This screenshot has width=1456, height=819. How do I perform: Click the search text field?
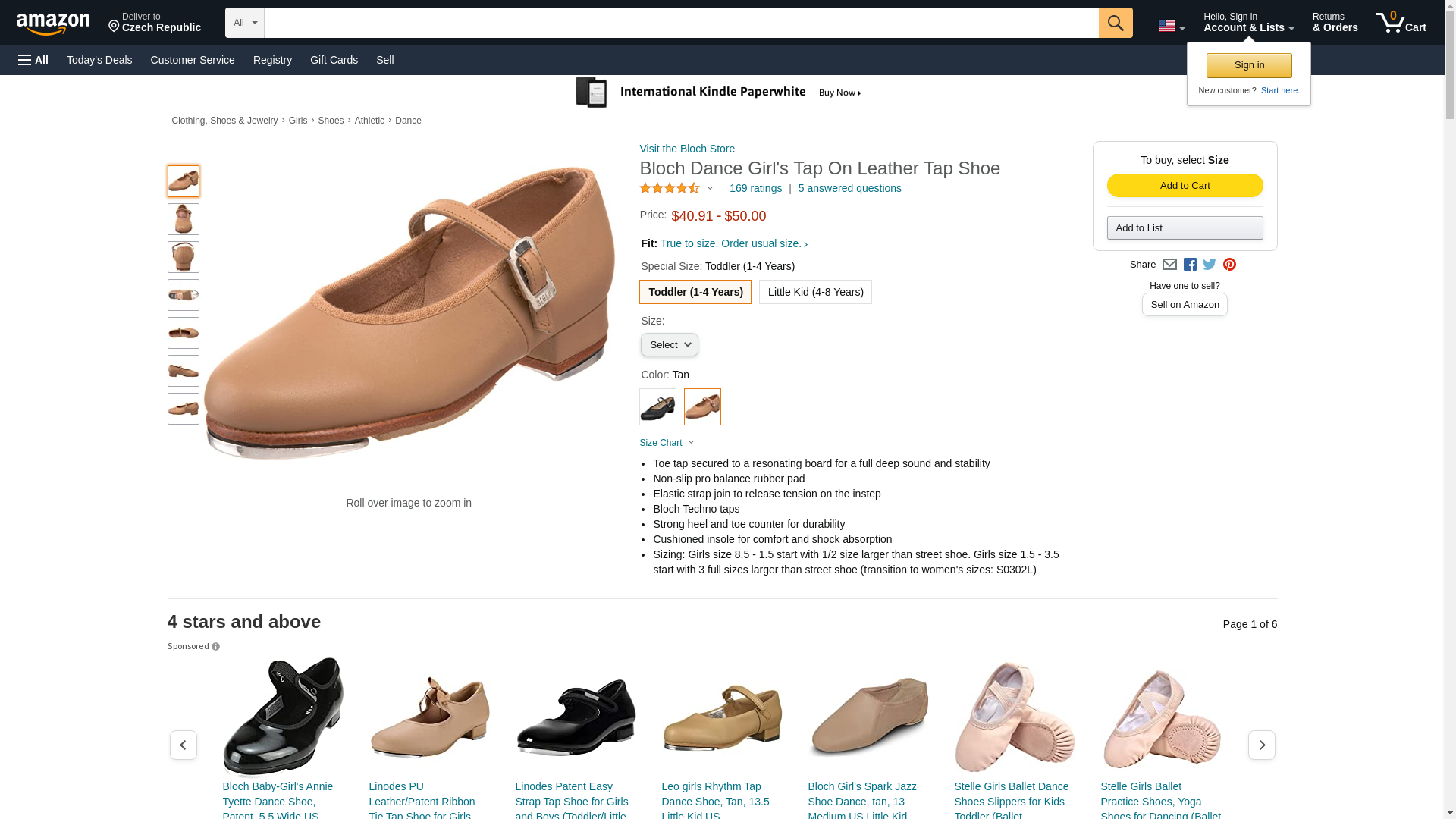coord(681,23)
